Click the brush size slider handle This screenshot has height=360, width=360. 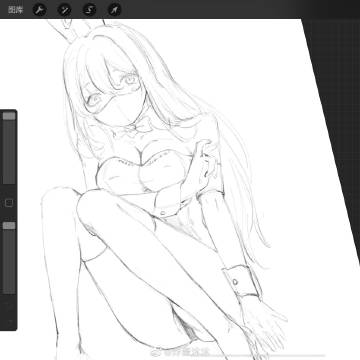tap(9, 116)
